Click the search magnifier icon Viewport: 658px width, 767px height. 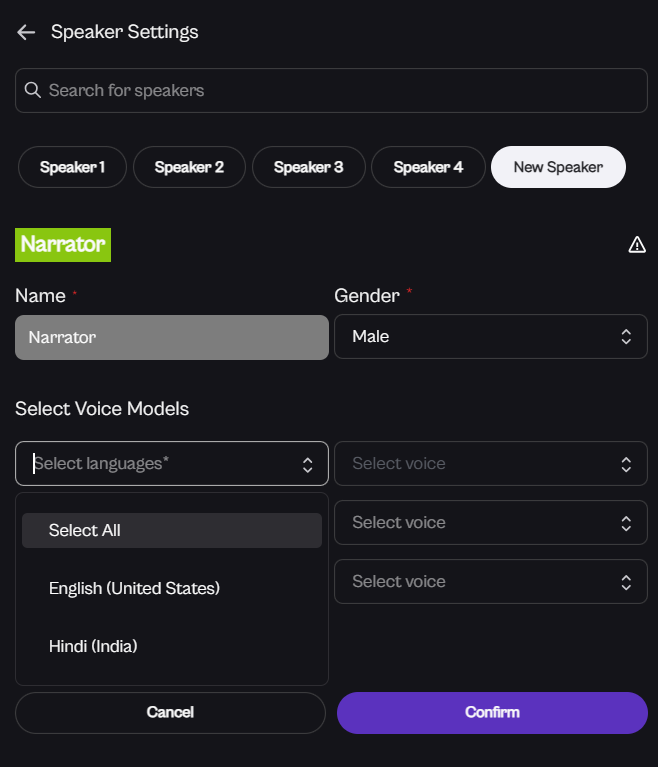click(33, 90)
